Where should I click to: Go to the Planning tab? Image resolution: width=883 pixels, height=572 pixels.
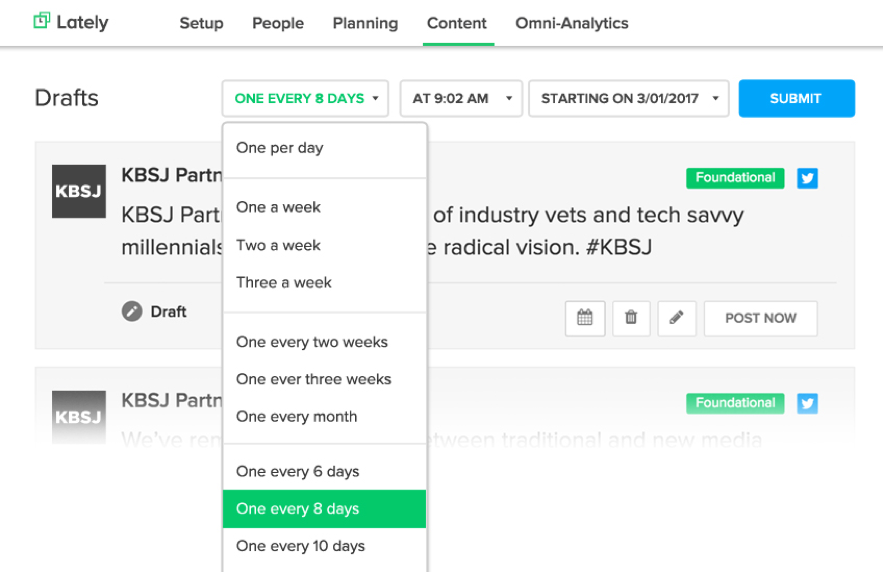365,23
